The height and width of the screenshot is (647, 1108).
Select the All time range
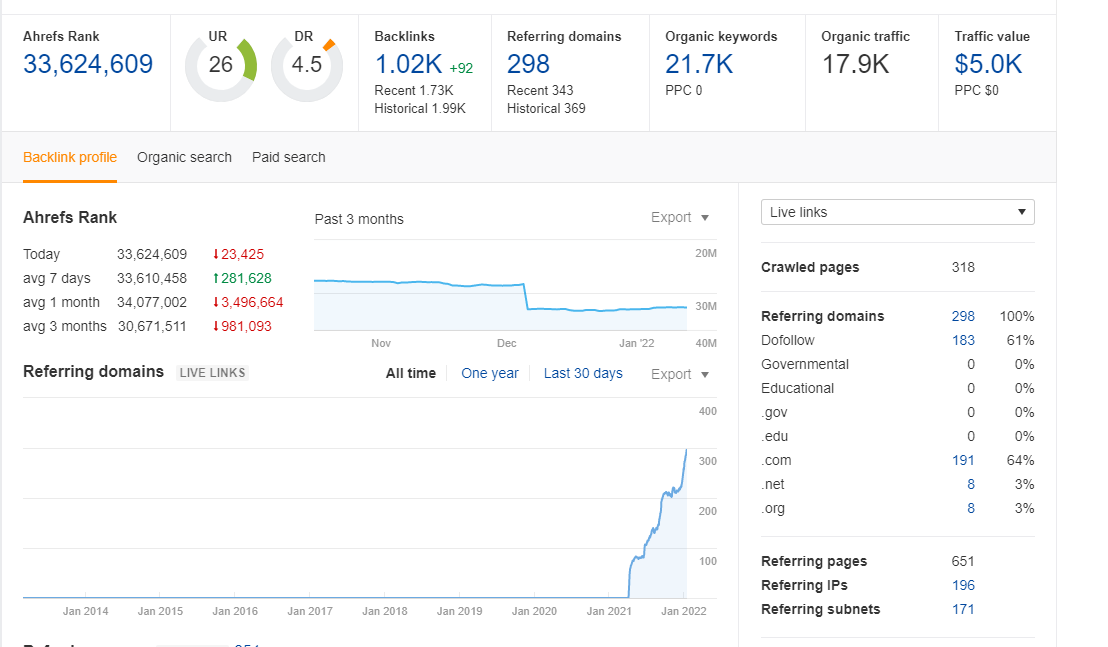point(411,374)
